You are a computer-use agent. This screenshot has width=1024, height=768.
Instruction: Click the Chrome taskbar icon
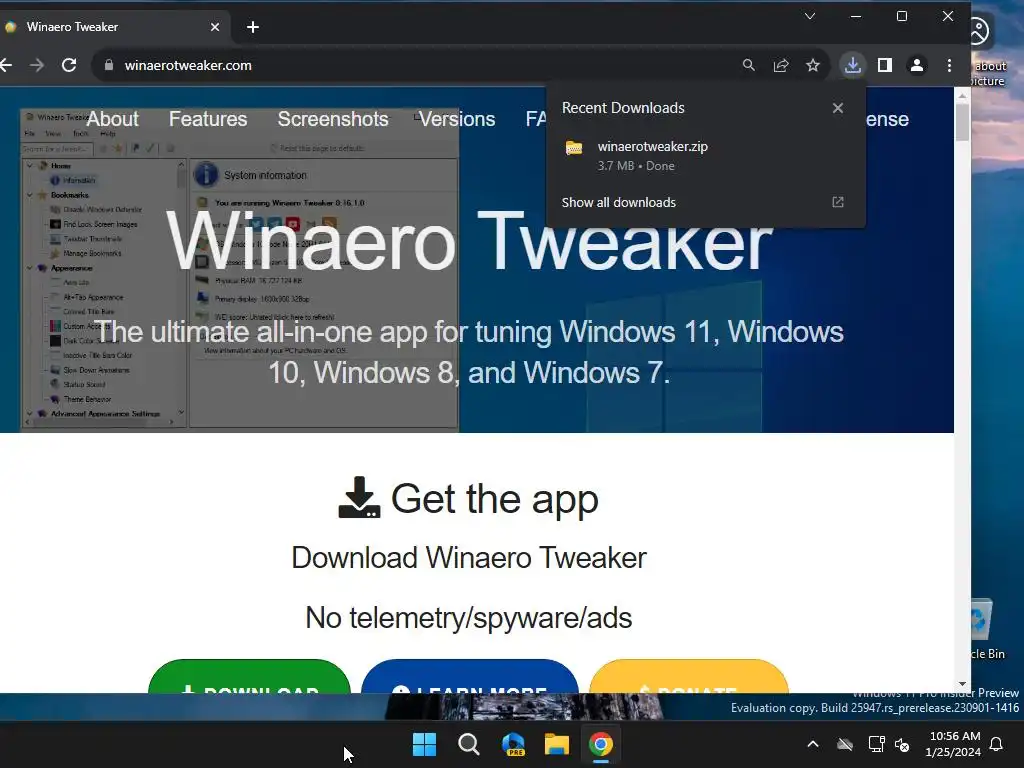click(x=601, y=744)
